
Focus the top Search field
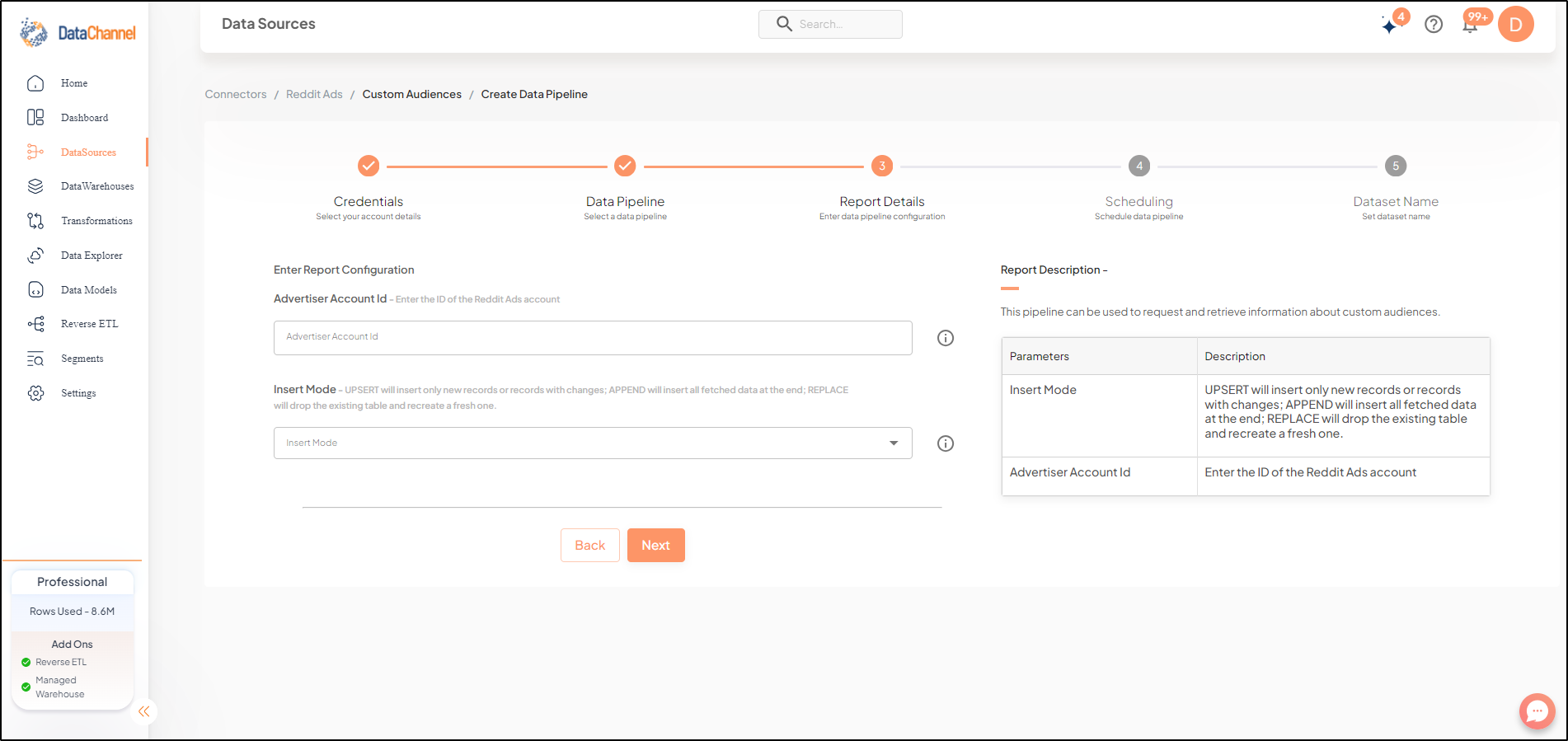(830, 24)
